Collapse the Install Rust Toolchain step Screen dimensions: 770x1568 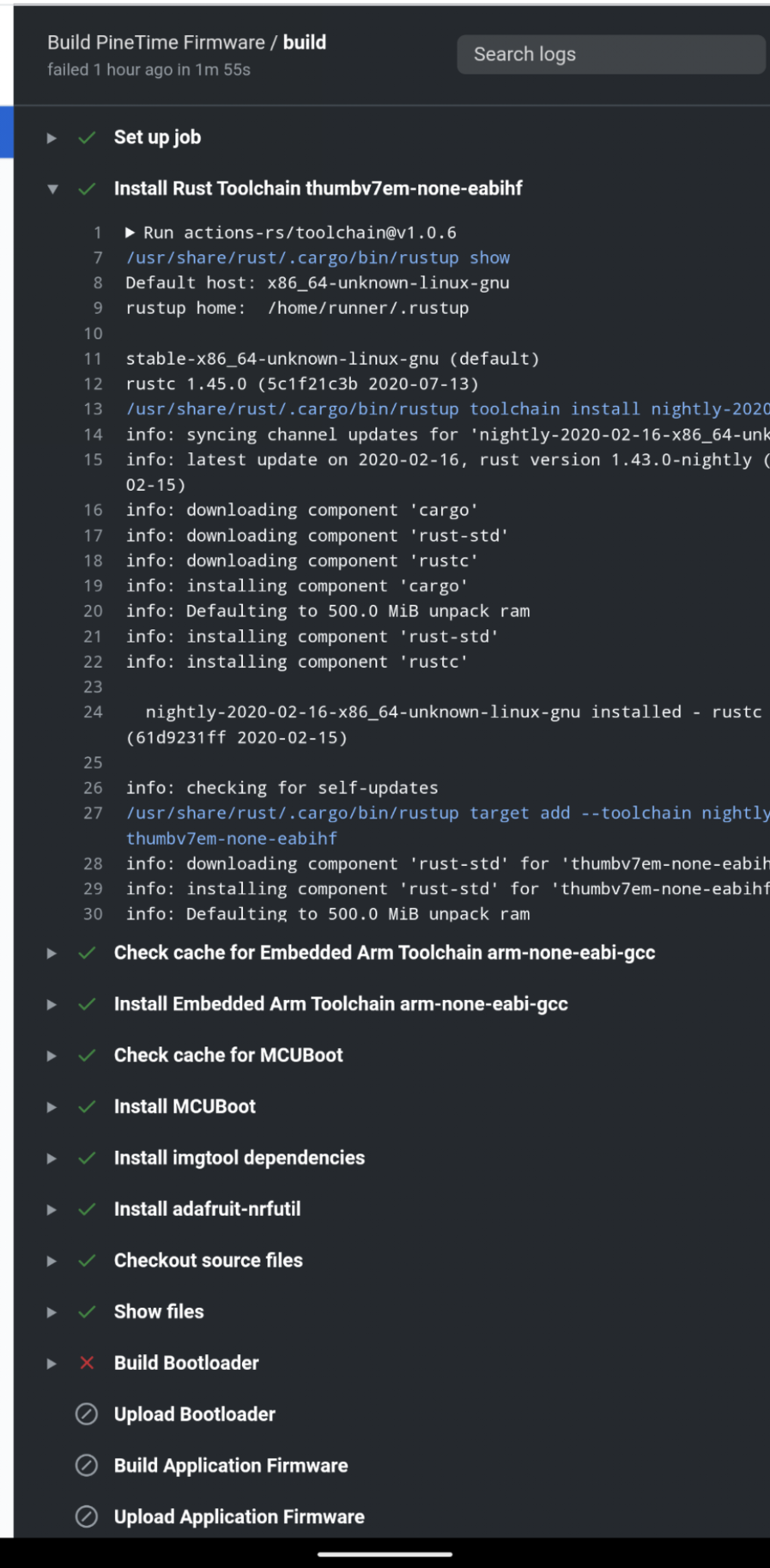coord(52,189)
